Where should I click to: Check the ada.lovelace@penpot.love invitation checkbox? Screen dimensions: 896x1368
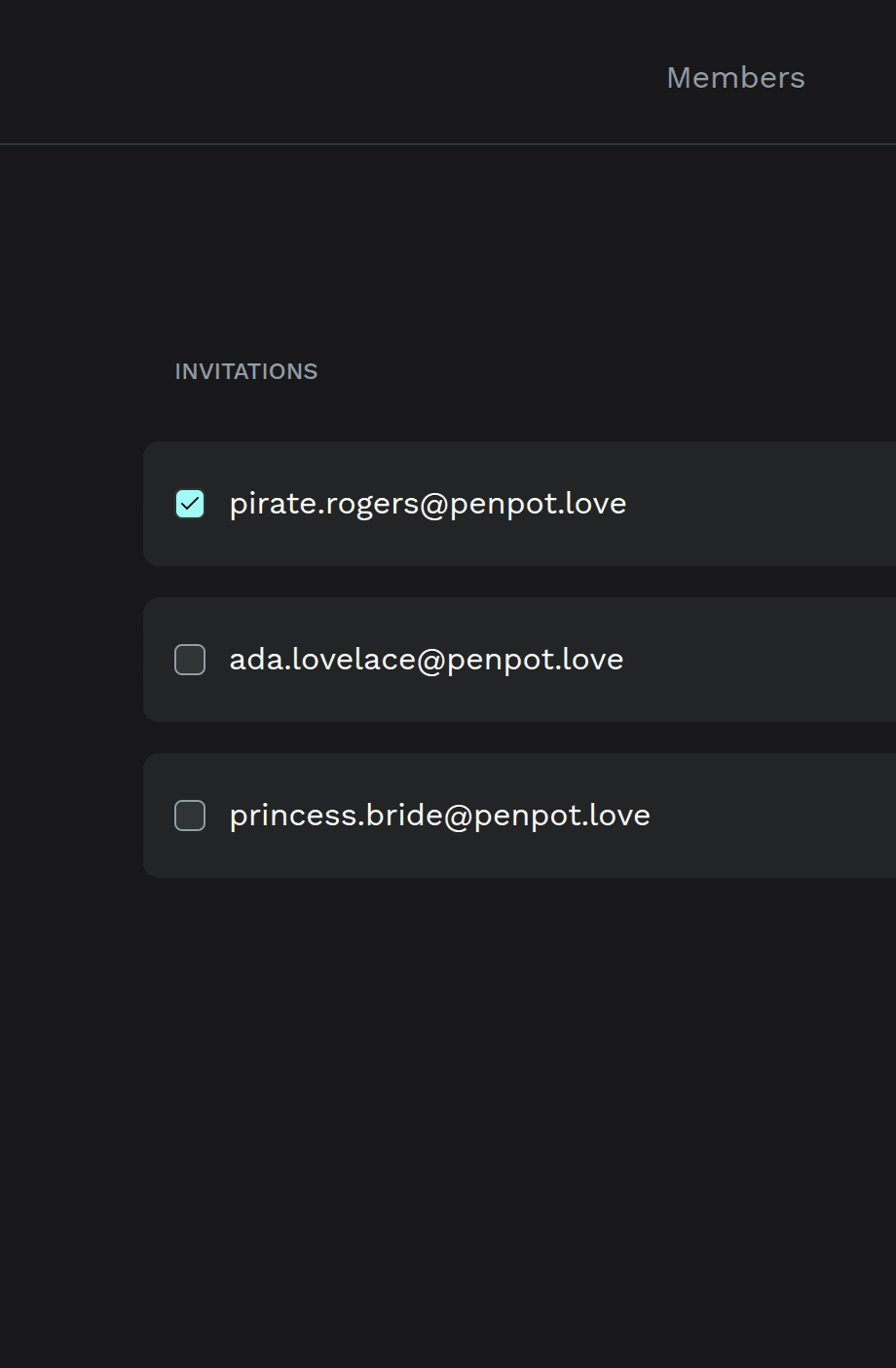coord(190,660)
